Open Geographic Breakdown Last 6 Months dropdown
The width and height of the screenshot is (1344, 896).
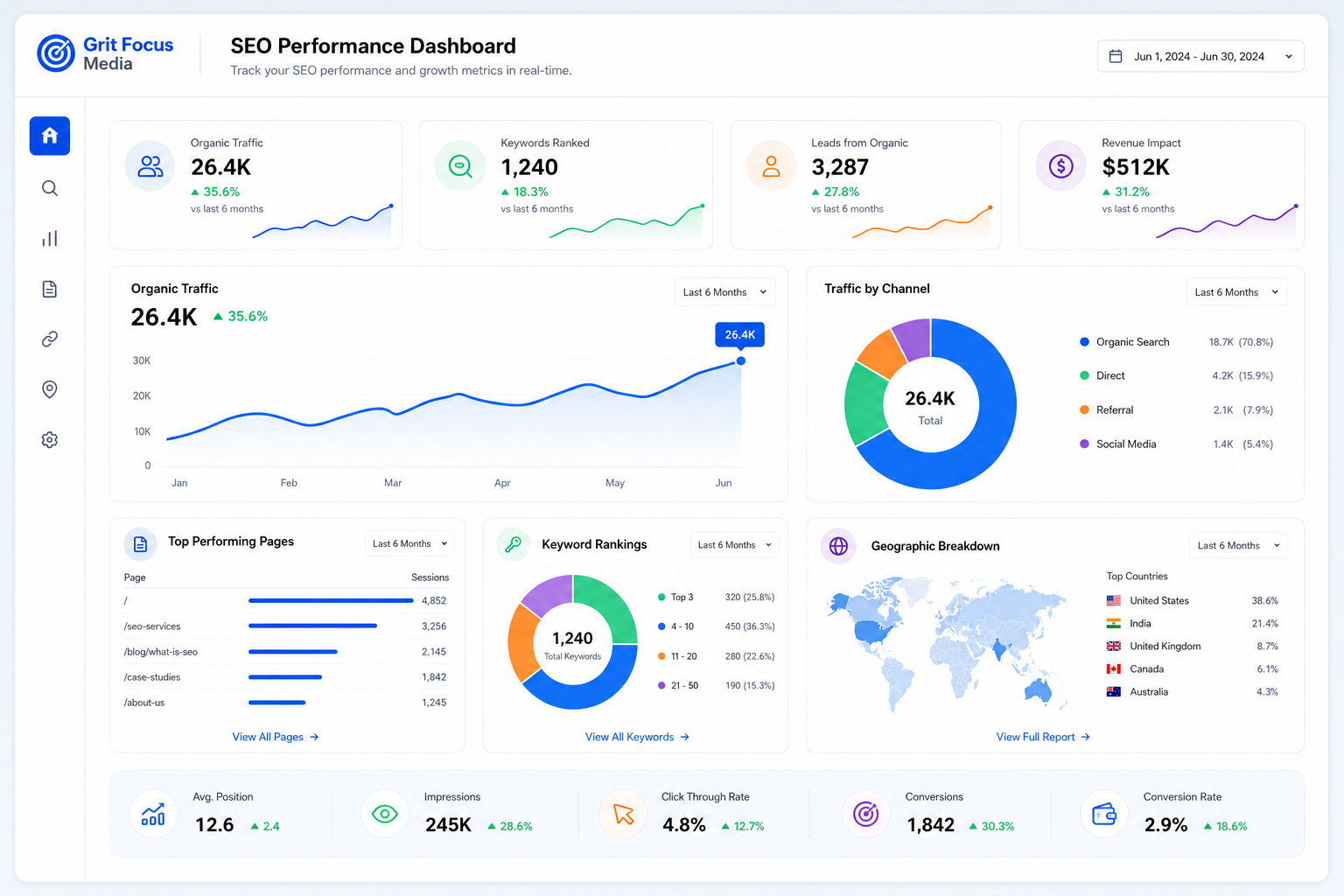[1238, 545]
